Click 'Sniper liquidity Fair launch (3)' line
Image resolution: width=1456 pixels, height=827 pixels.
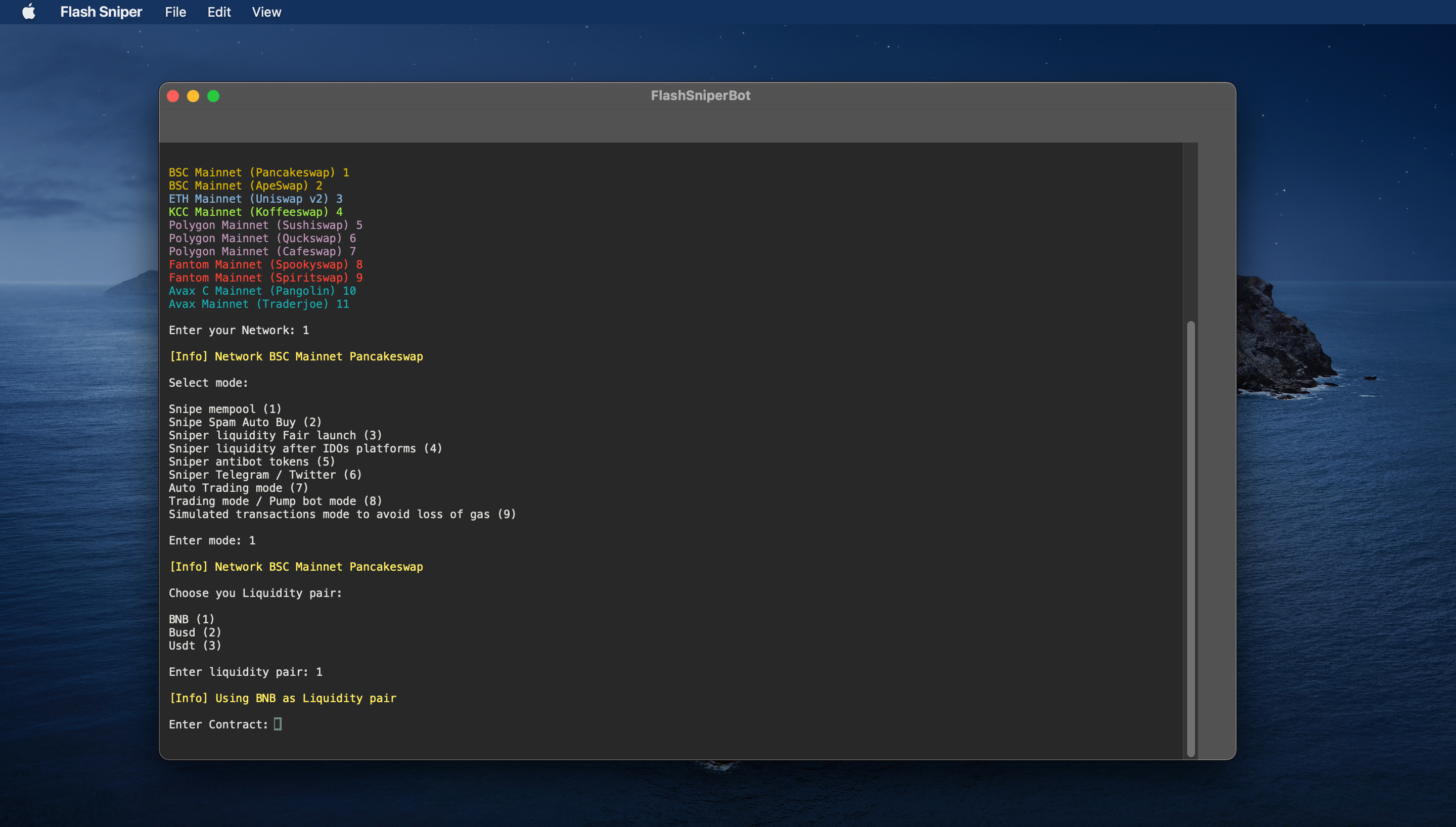(x=276, y=435)
